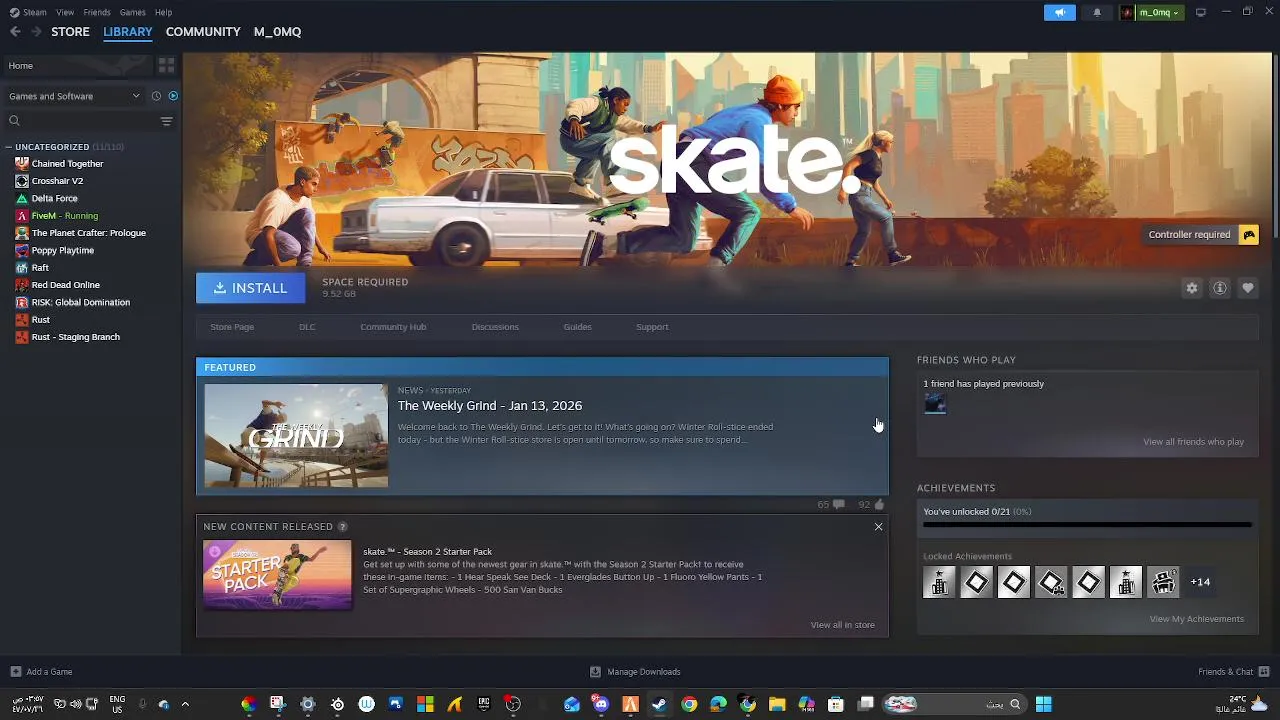Viewport: 1280px width, 720px height.
Task: Open the Guides link
Action: (x=577, y=327)
